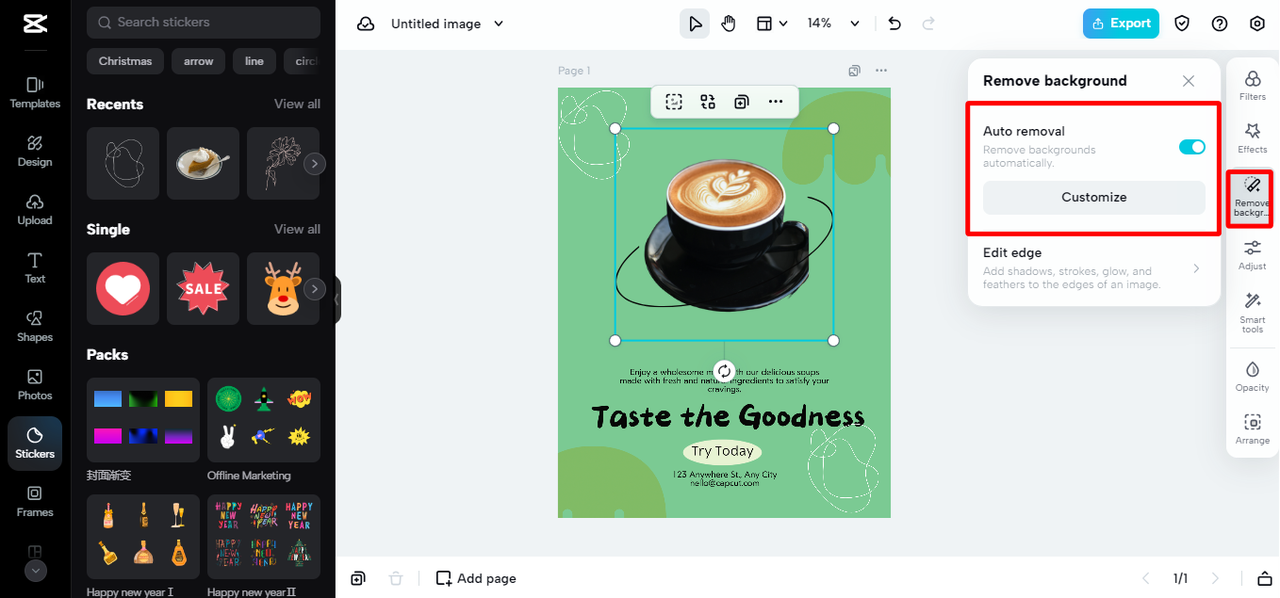Open floating toolbar more options
1280x598 pixels.
pyautogui.click(x=775, y=101)
